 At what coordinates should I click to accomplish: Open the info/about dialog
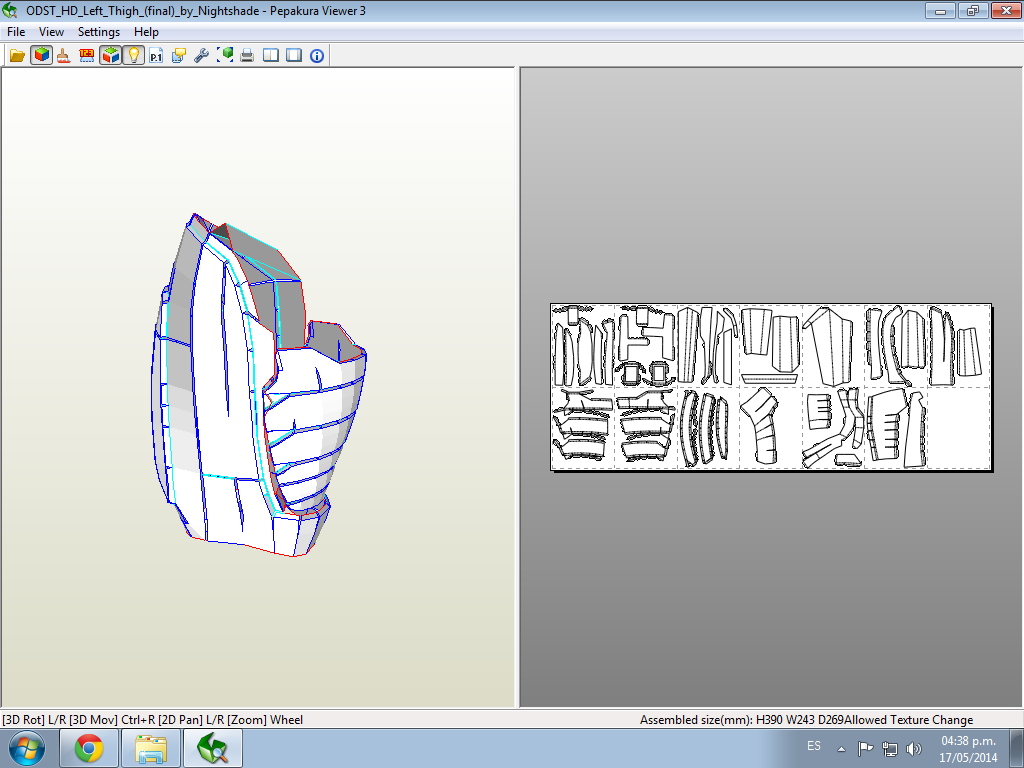tap(317, 55)
